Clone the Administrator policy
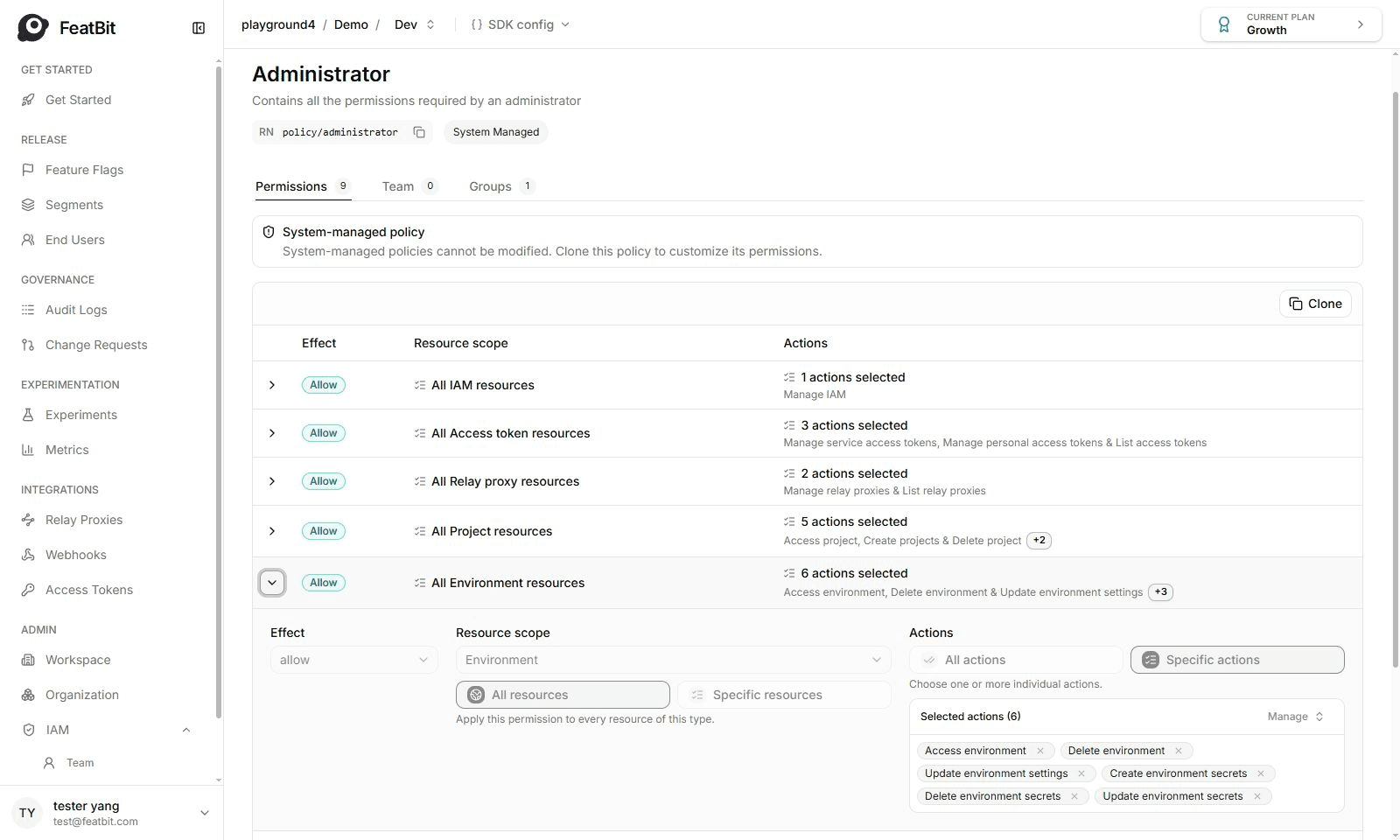 [1315, 304]
